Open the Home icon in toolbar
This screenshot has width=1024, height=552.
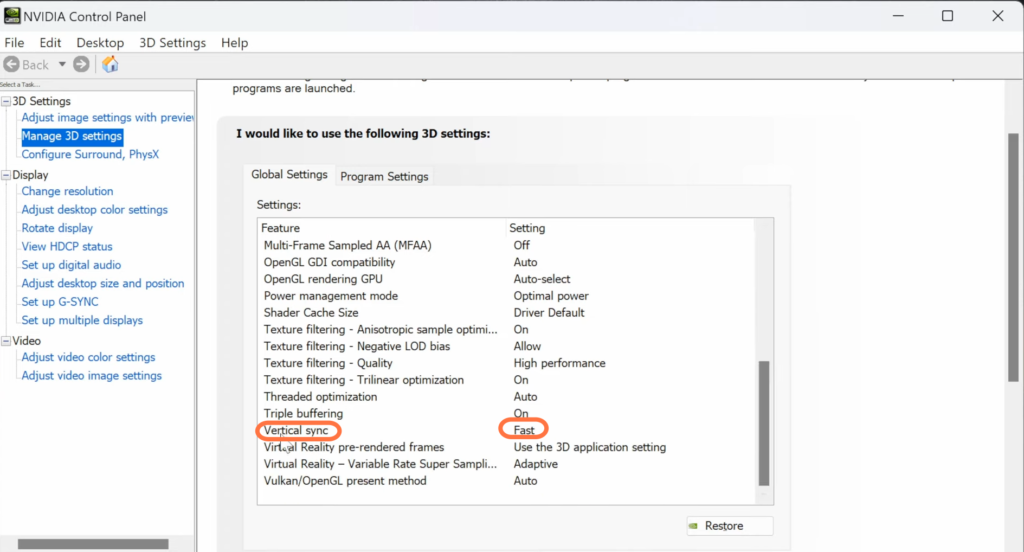coord(110,64)
